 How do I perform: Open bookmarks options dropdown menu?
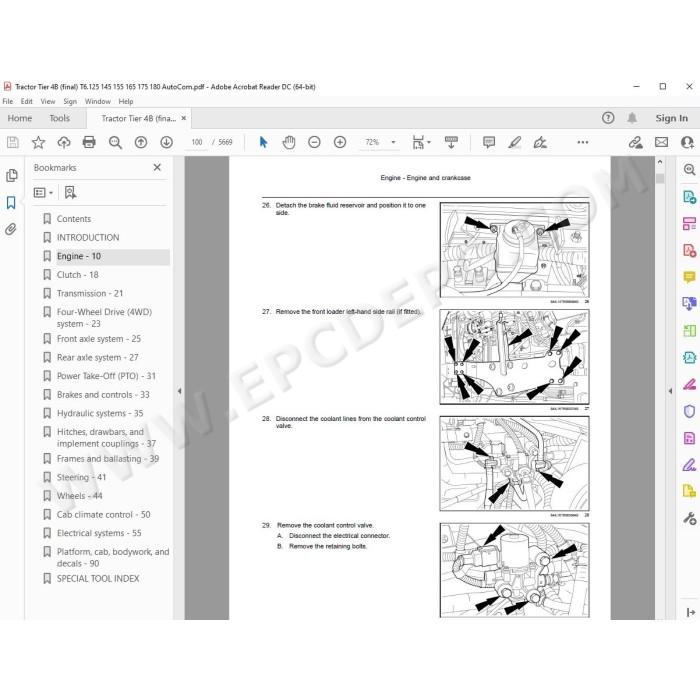[43, 192]
